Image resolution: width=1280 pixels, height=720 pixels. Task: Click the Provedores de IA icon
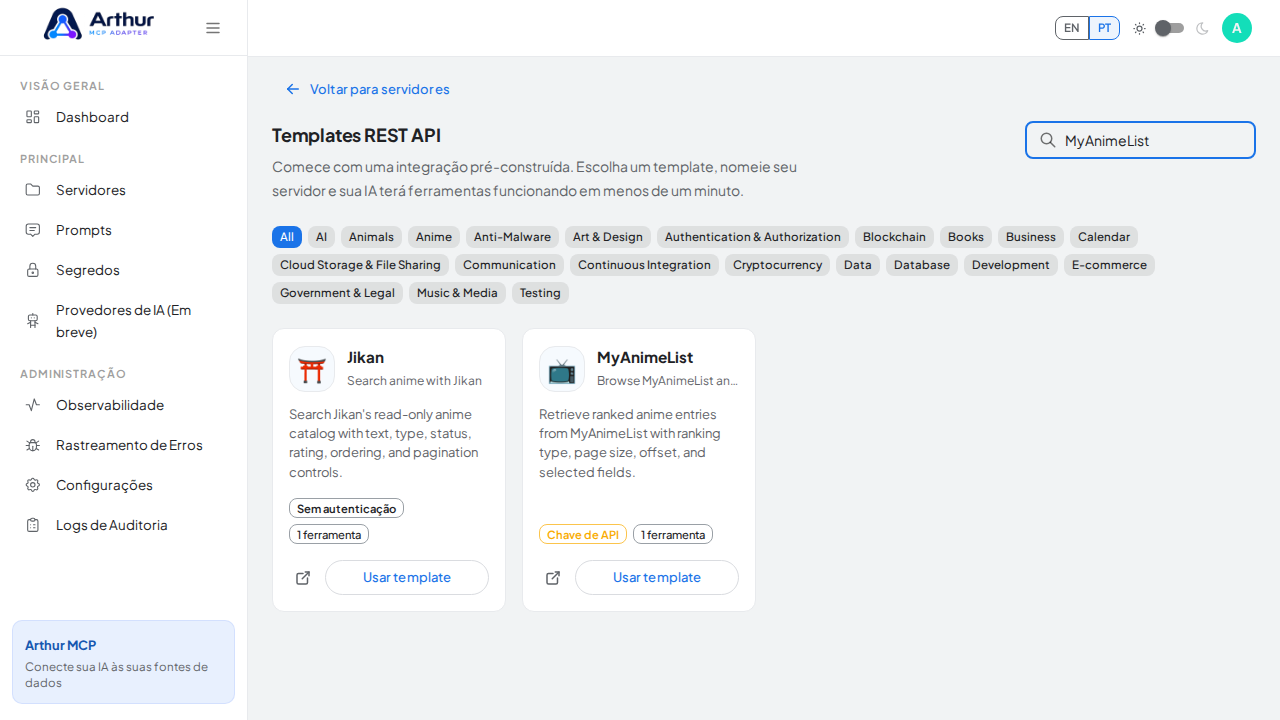coord(33,321)
